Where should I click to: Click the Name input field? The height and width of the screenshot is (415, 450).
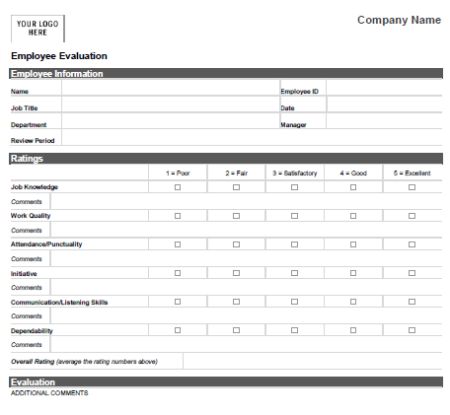[x=171, y=88]
